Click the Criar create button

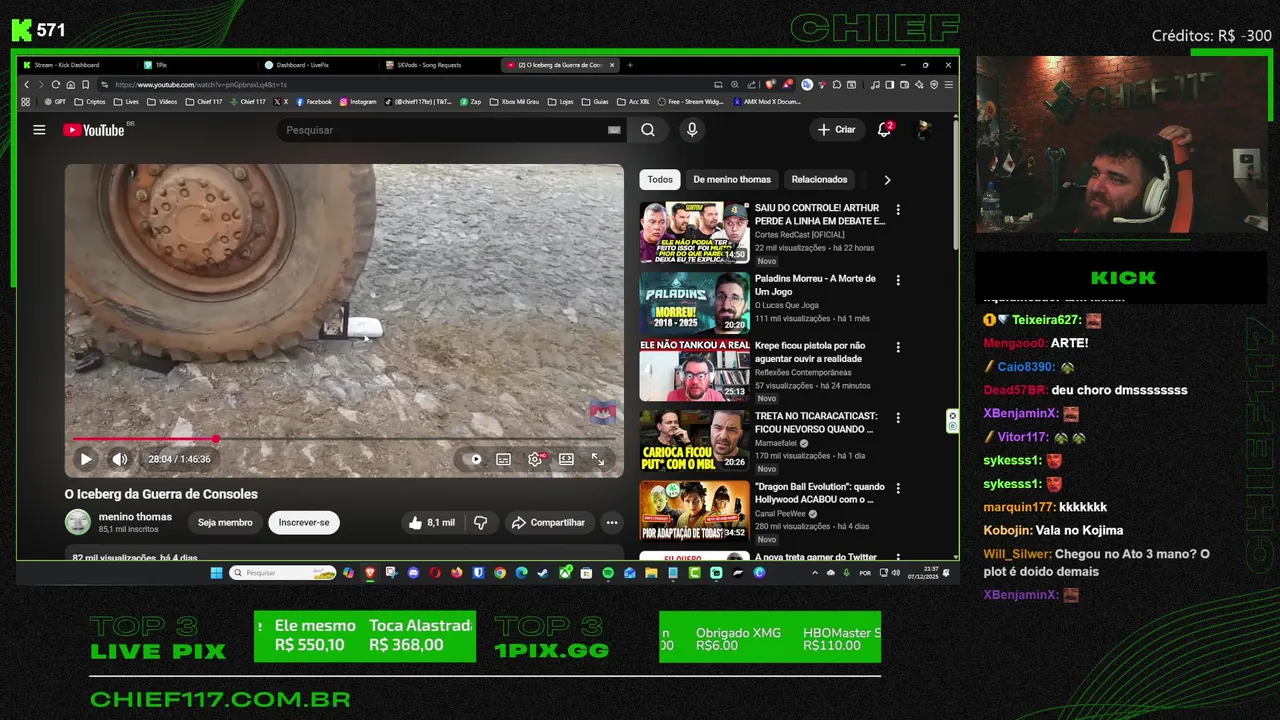(x=837, y=130)
